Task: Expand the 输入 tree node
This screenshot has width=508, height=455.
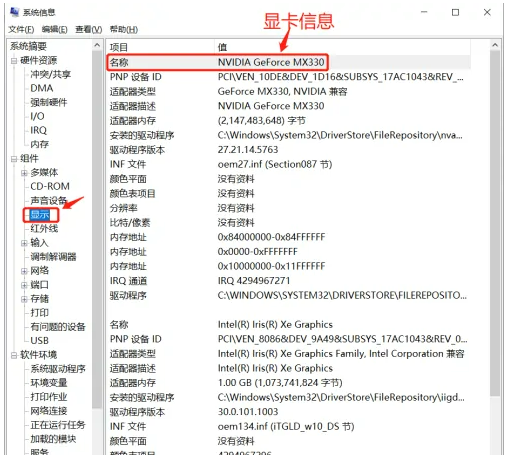Action: 24,243
